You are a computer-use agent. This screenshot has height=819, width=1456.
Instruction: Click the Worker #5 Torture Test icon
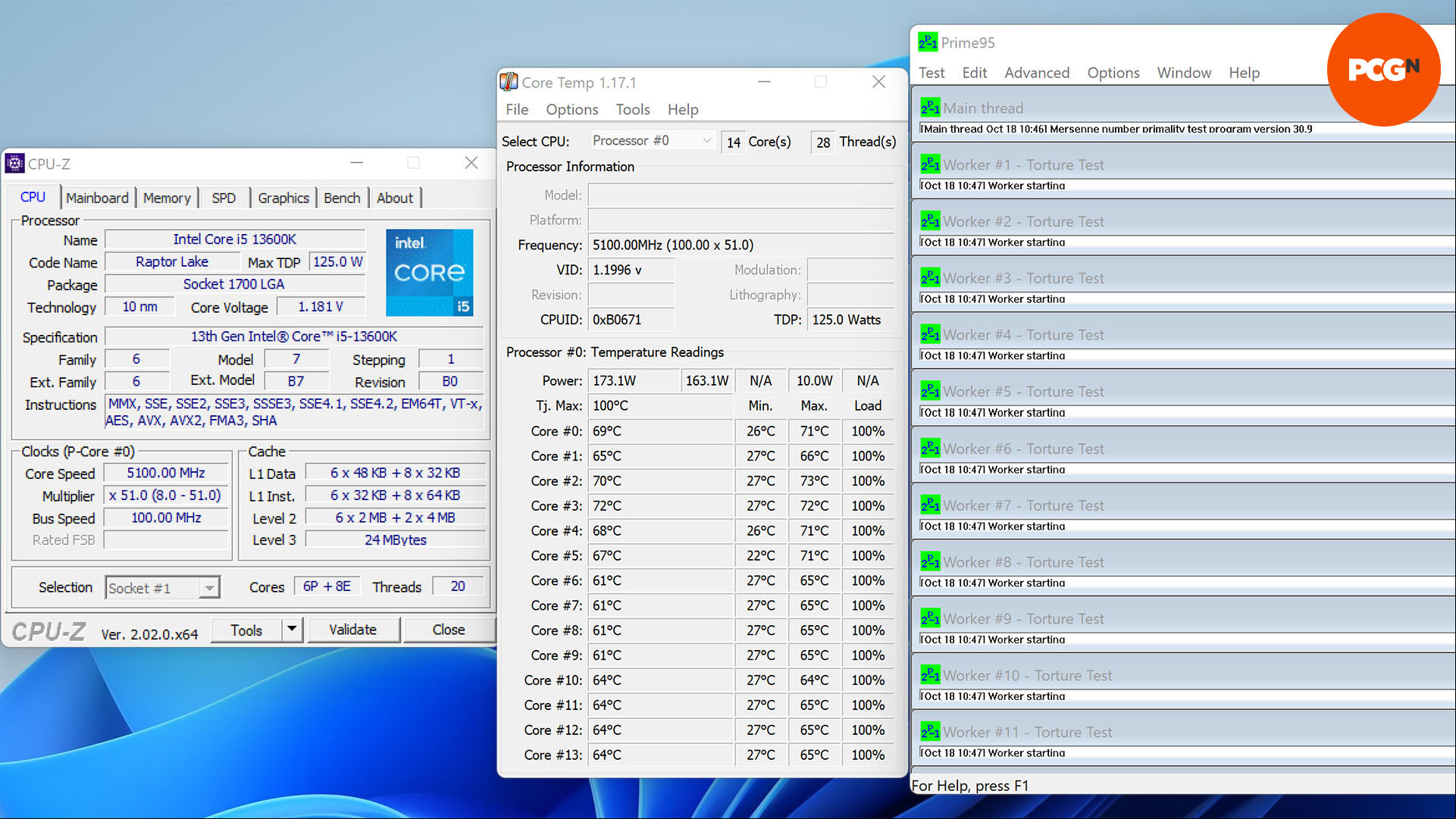pos(930,392)
